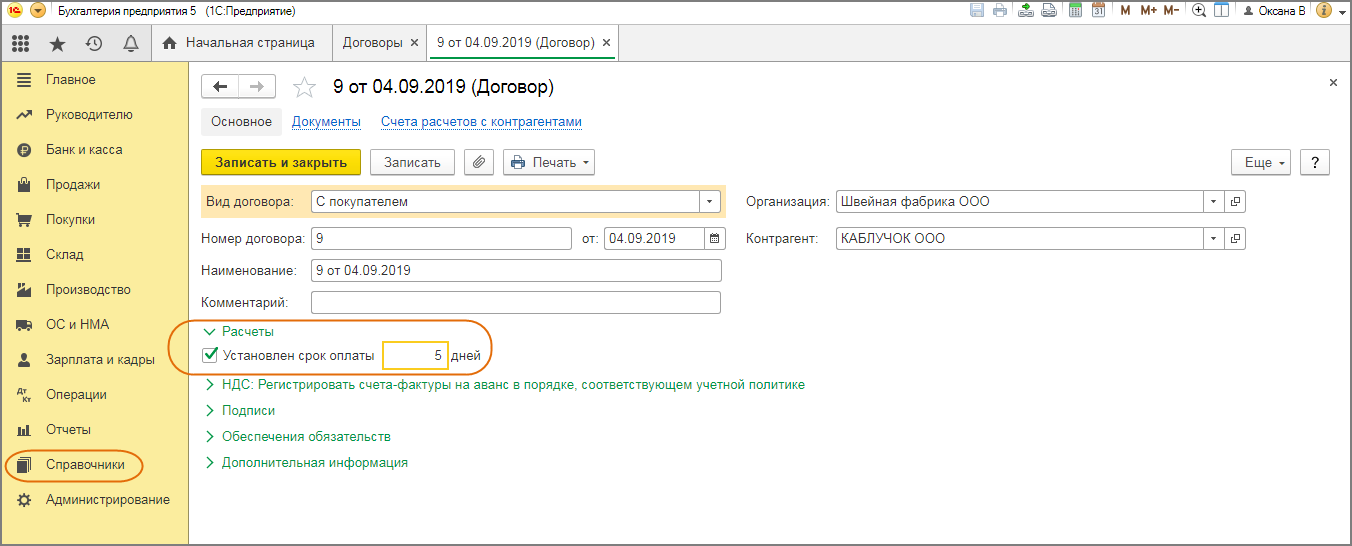Open the Еще dropdown menu

click(x=1261, y=162)
